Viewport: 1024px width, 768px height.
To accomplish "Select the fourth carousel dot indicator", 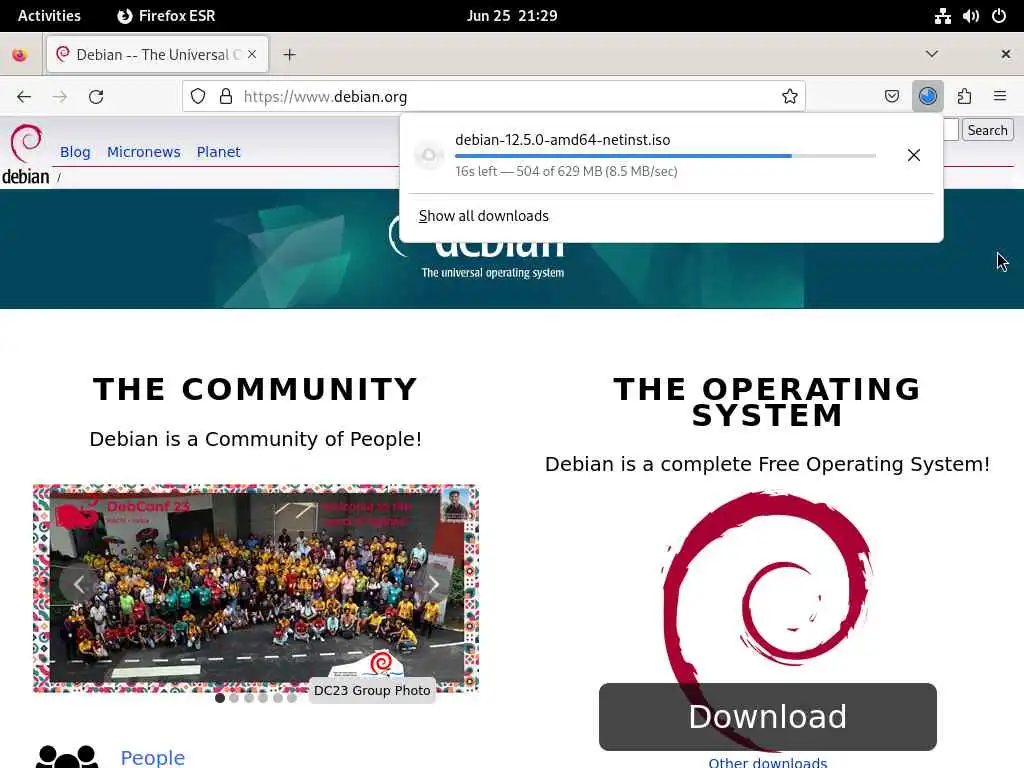I will (x=263, y=698).
